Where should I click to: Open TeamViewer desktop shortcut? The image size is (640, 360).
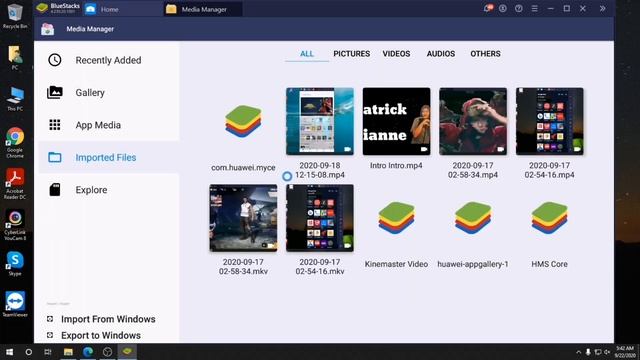pyautogui.click(x=15, y=304)
